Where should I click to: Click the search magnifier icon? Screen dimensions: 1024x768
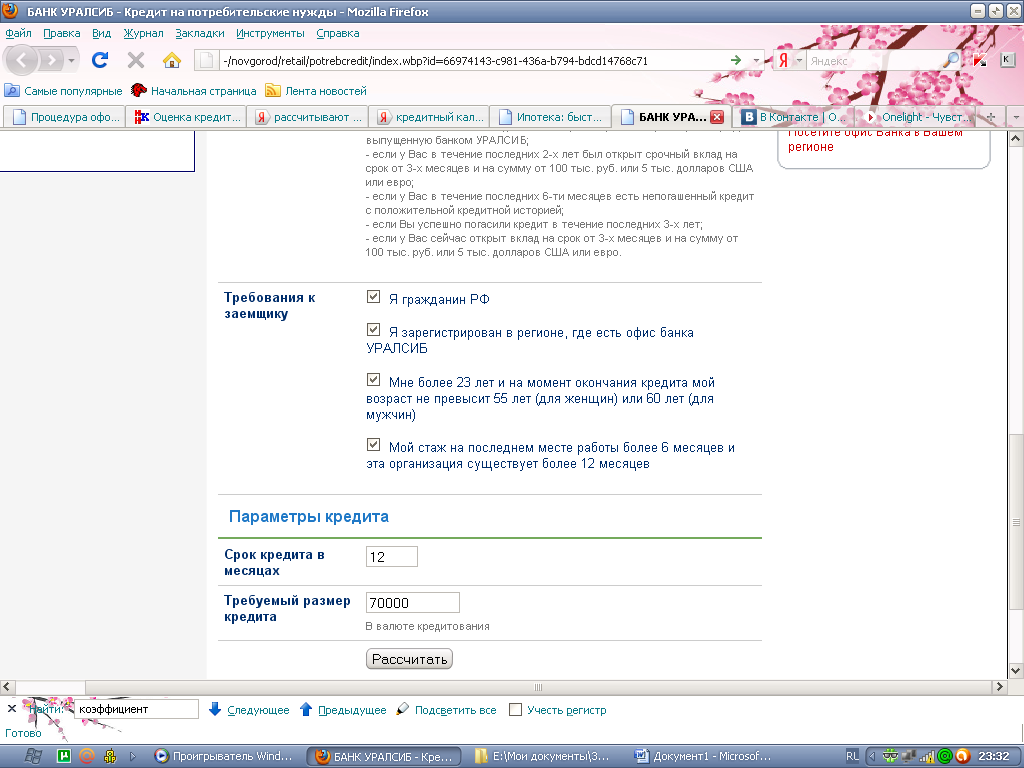click(952, 60)
